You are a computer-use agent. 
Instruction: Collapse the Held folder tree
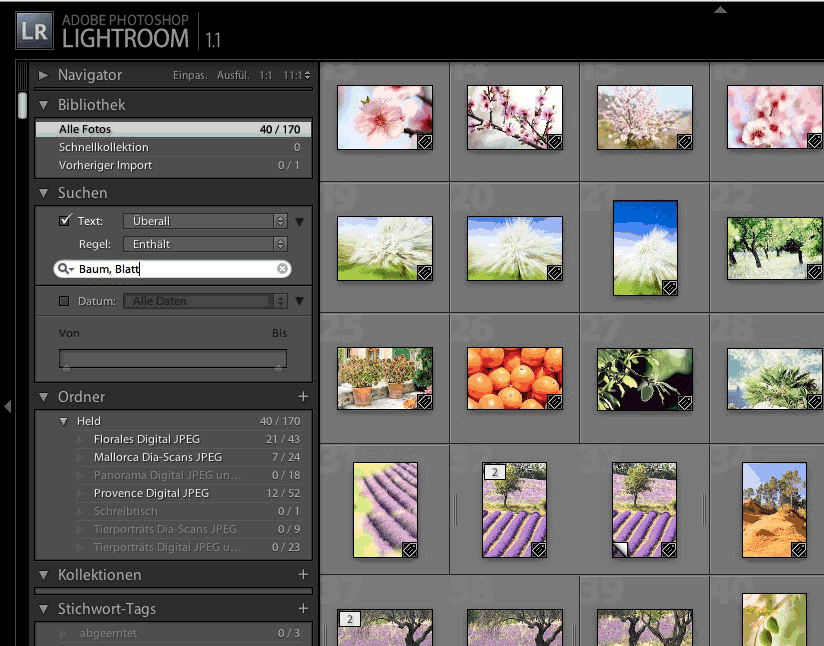[x=64, y=421]
